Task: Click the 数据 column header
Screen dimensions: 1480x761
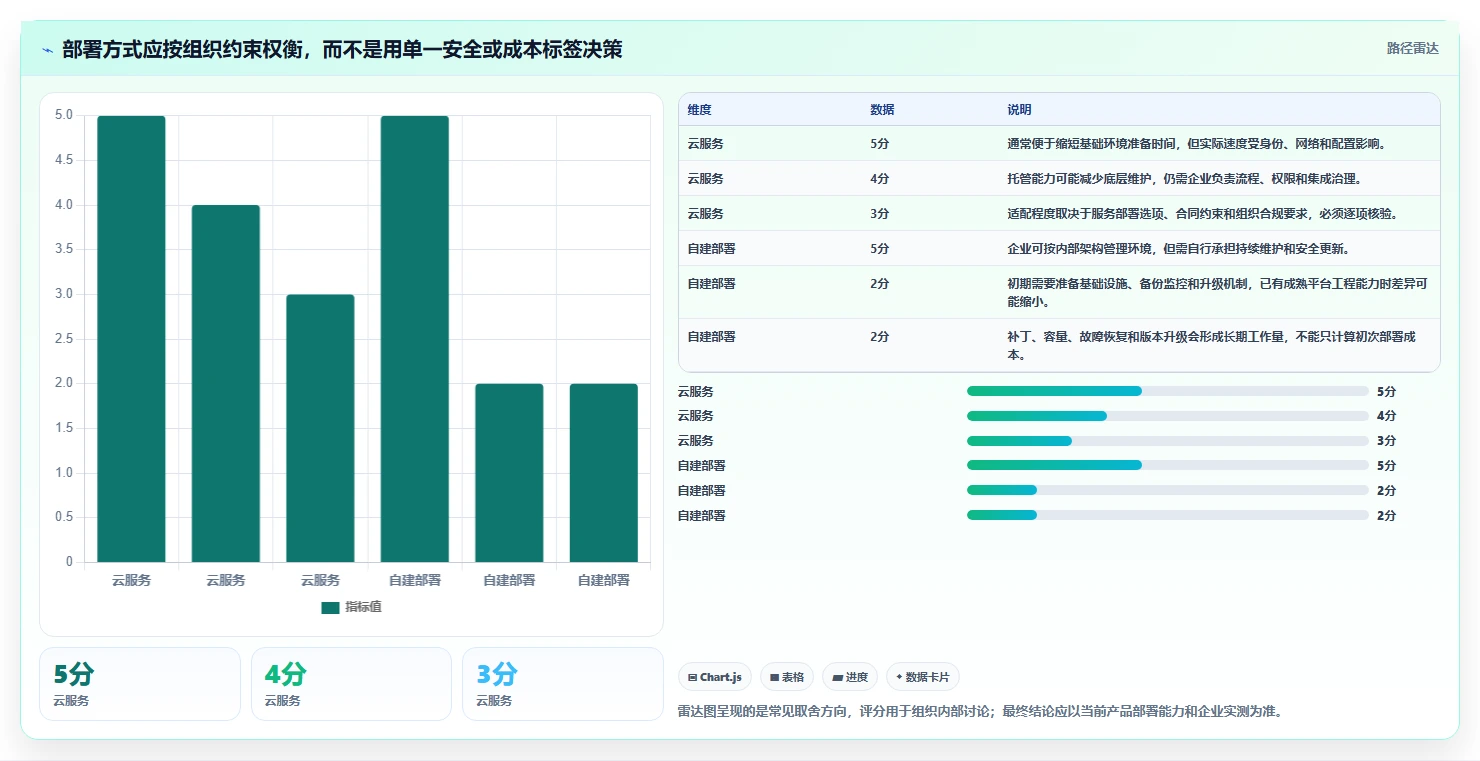Action: (882, 110)
